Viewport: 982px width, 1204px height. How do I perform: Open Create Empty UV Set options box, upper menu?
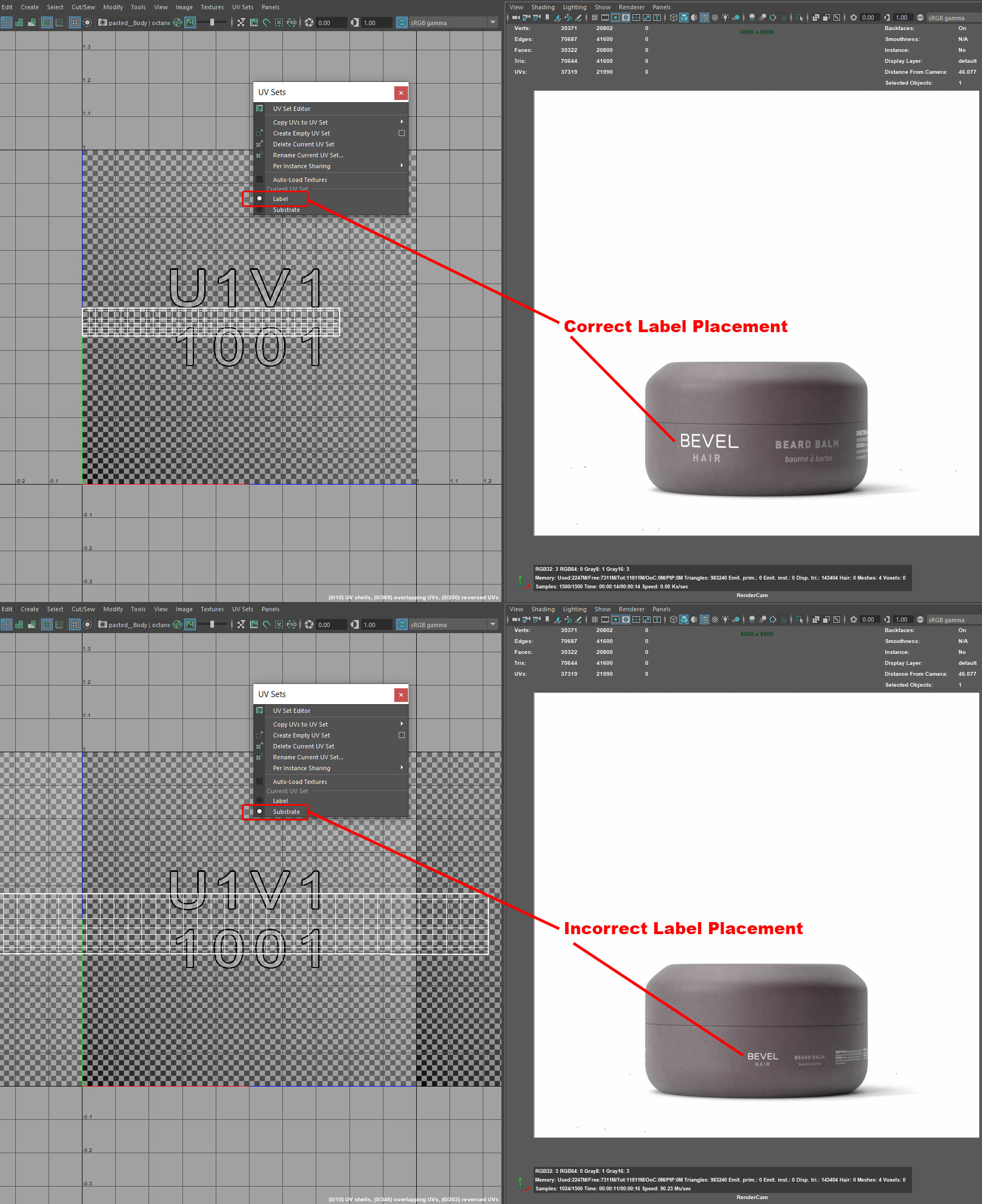pyautogui.click(x=401, y=133)
